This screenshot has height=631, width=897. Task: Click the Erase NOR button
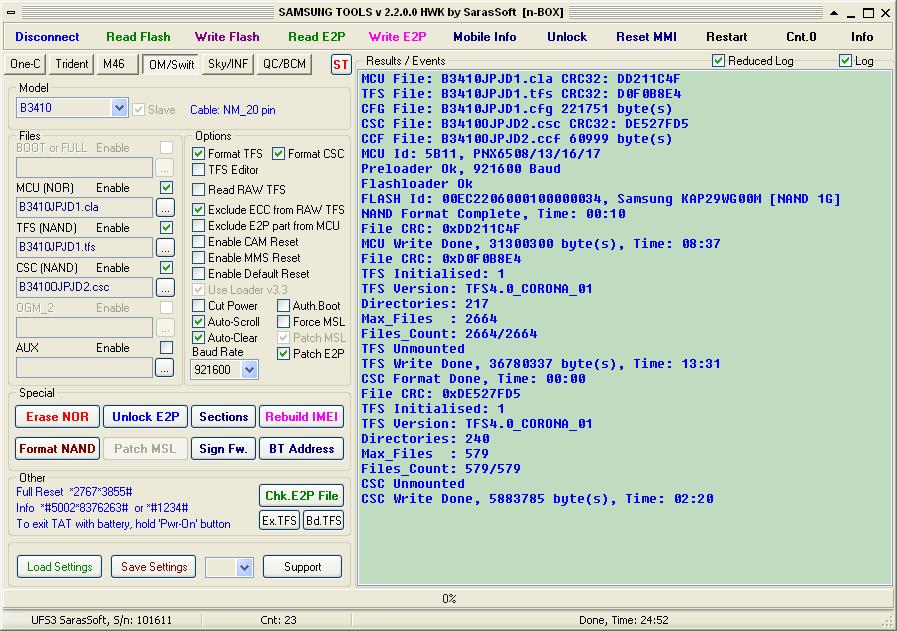point(57,417)
